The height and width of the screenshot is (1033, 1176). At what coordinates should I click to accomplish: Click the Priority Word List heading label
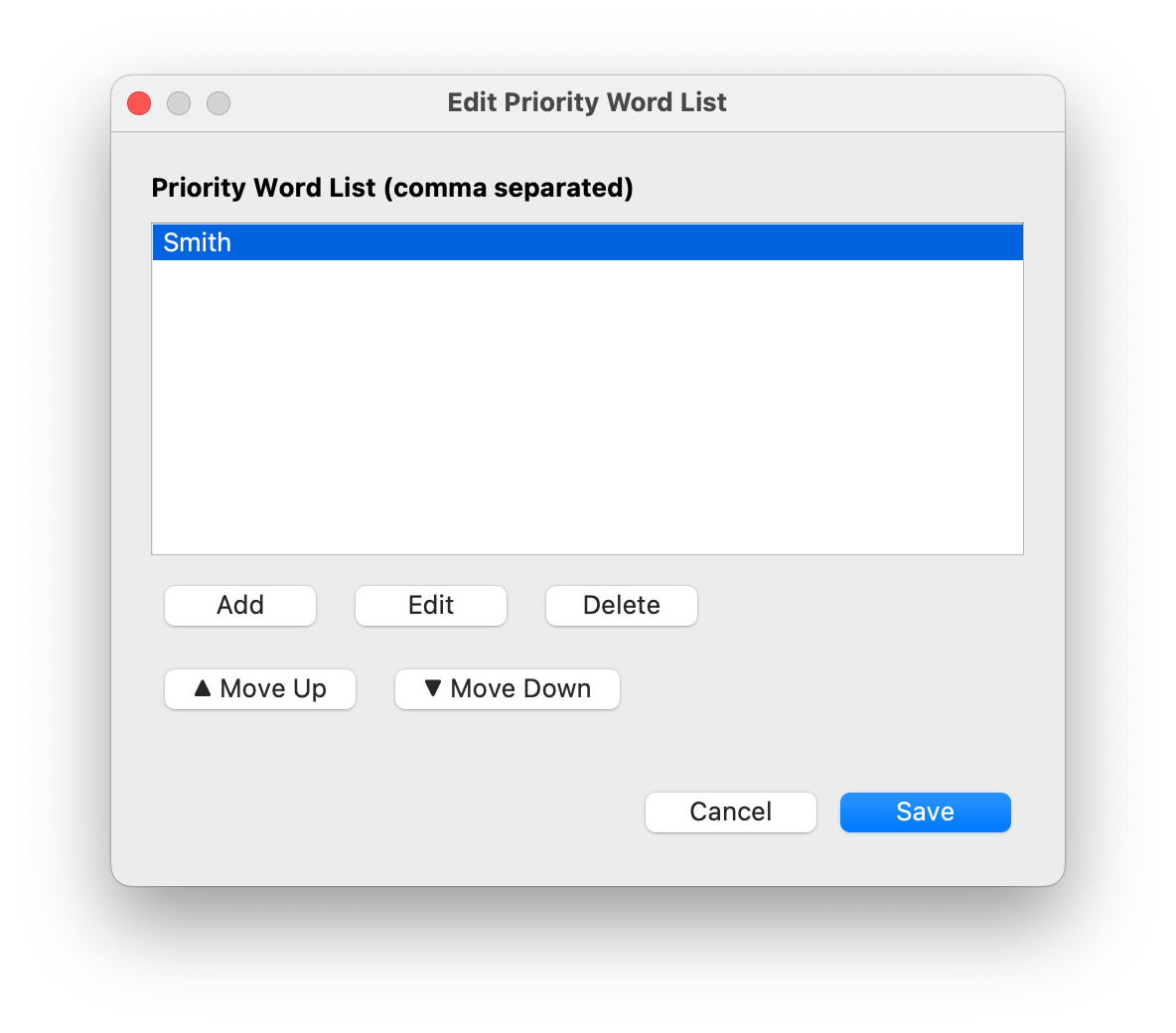click(x=392, y=188)
